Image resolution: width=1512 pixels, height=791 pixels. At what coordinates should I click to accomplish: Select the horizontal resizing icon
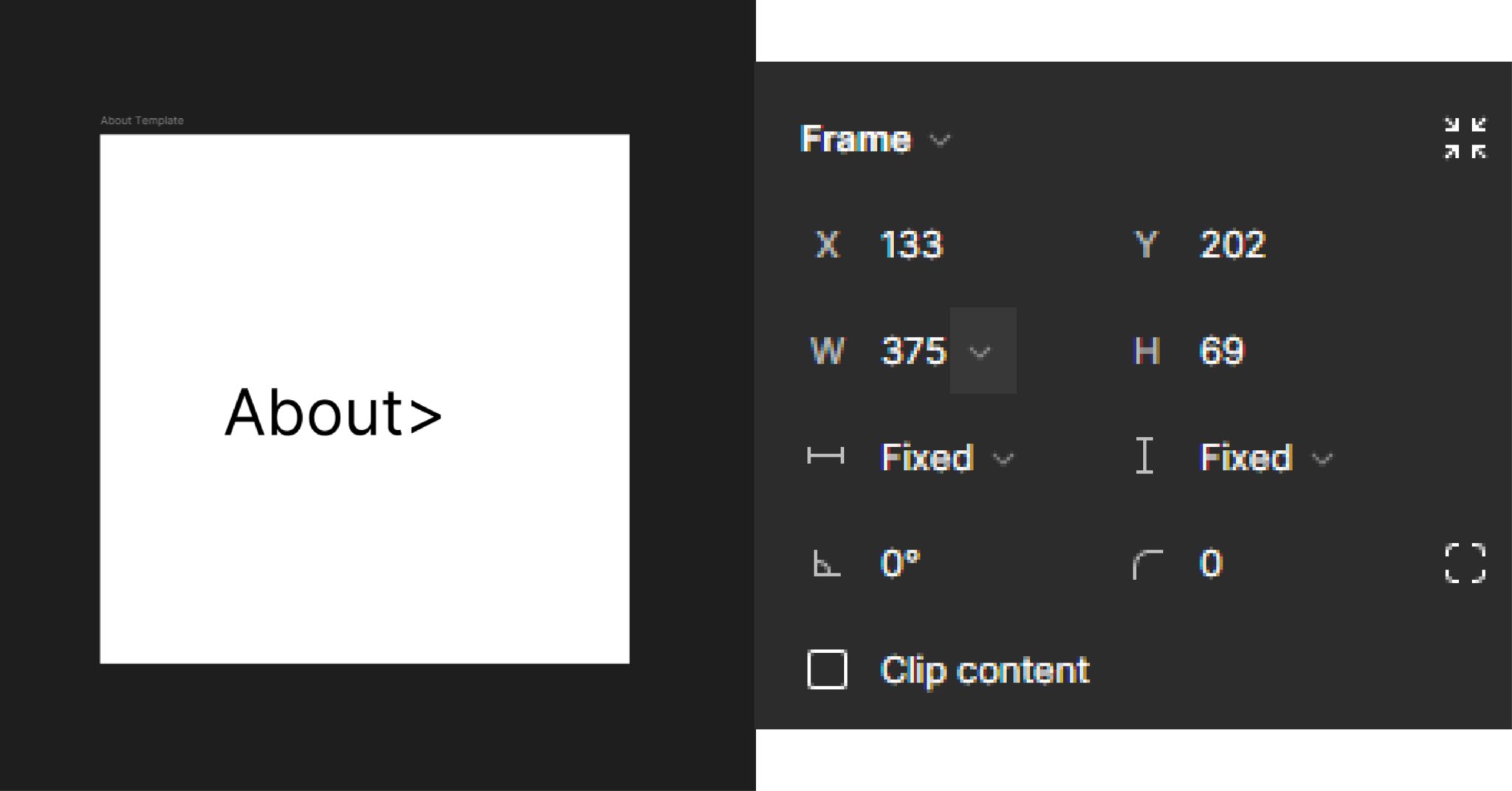pyautogui.click(x=827, y=457)
